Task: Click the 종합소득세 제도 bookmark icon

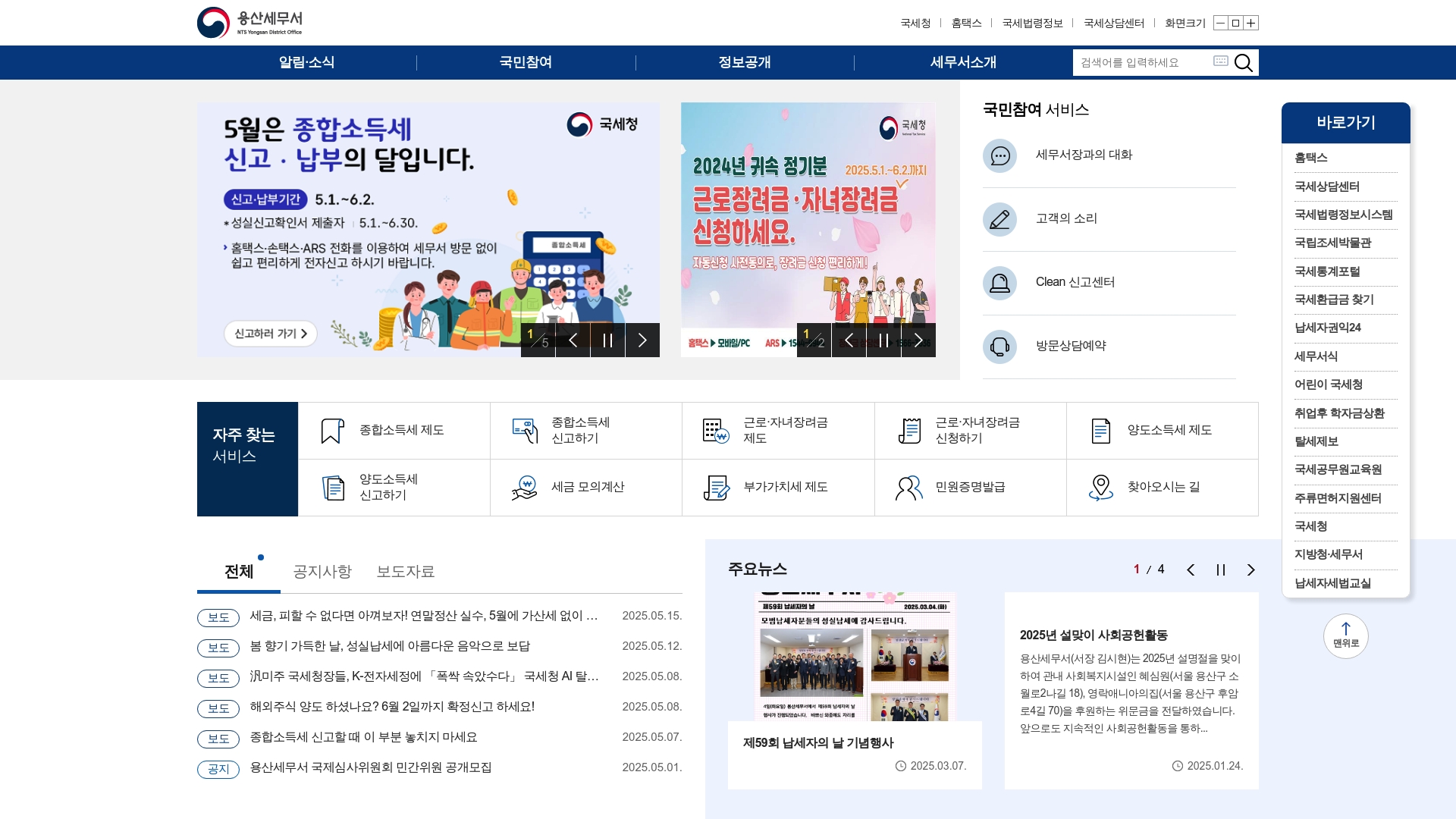Action: click(x=332, y=431)
